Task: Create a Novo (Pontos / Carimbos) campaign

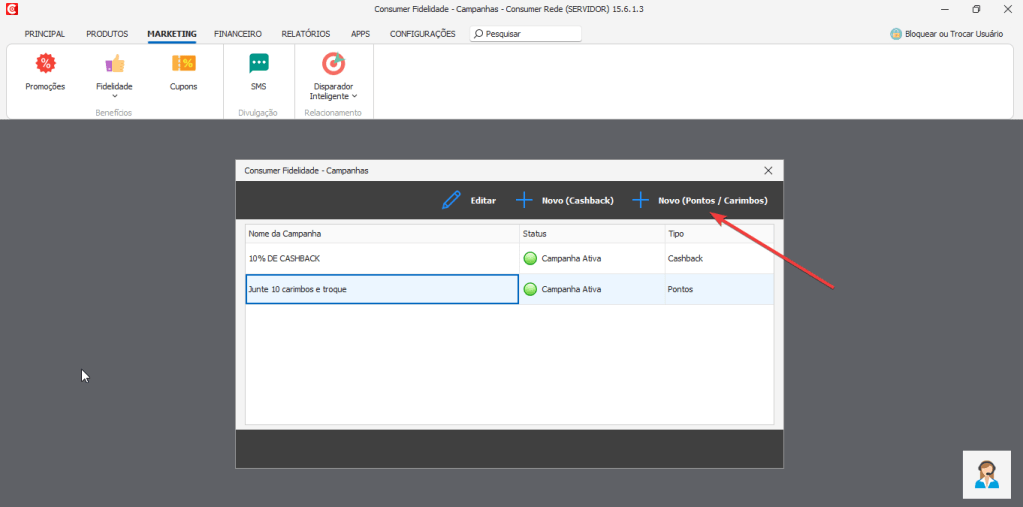Action: tap(712, 200)
